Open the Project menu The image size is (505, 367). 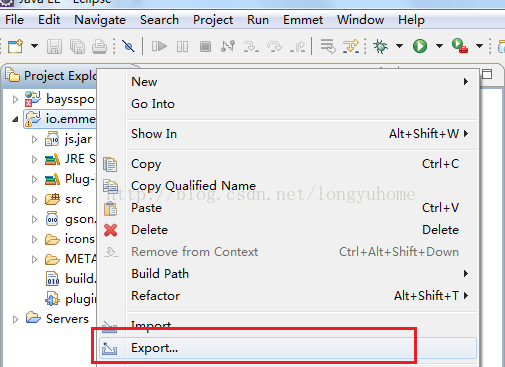(213, 20)
